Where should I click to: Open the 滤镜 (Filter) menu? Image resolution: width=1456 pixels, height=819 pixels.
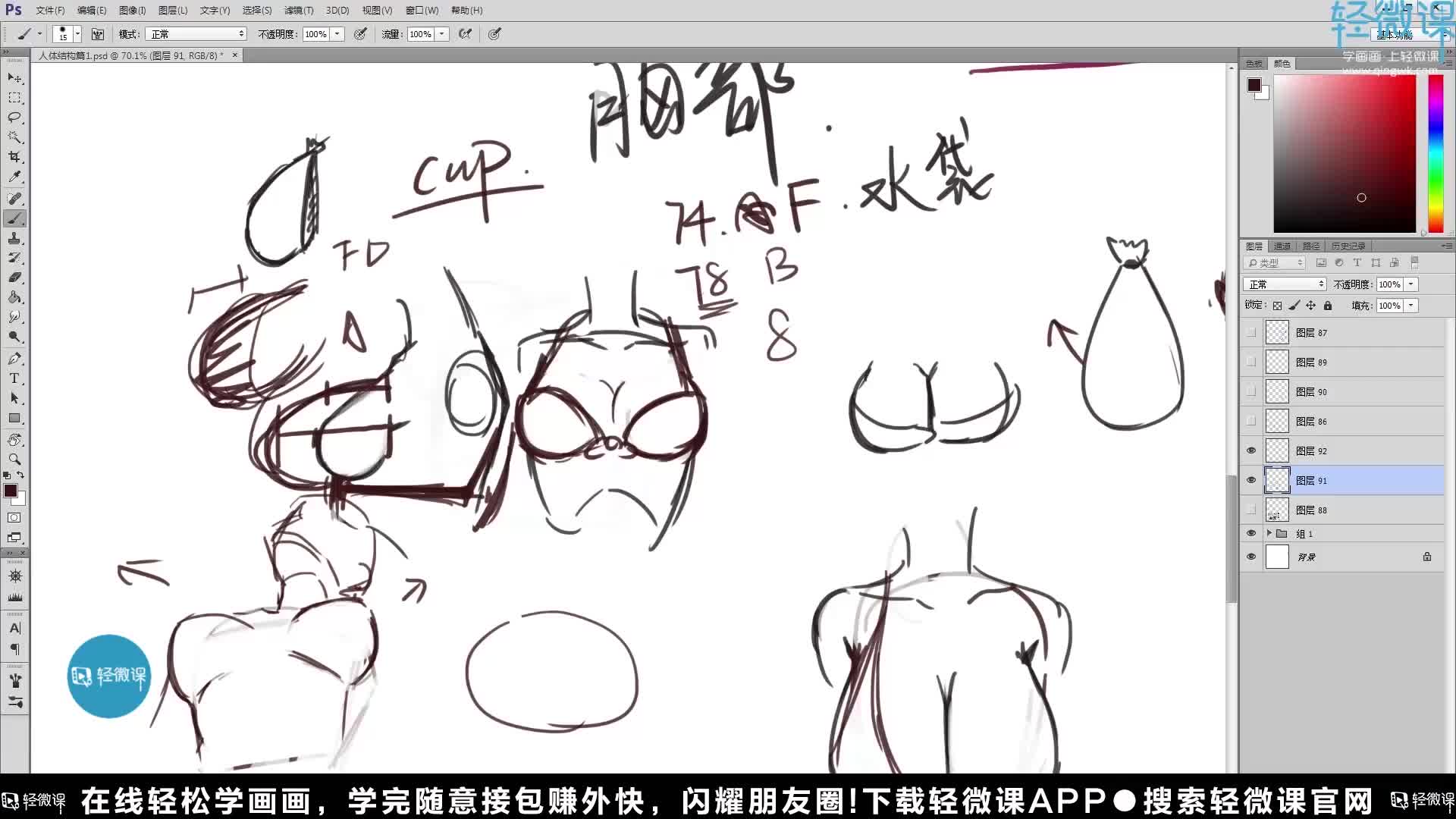point(298,10)
